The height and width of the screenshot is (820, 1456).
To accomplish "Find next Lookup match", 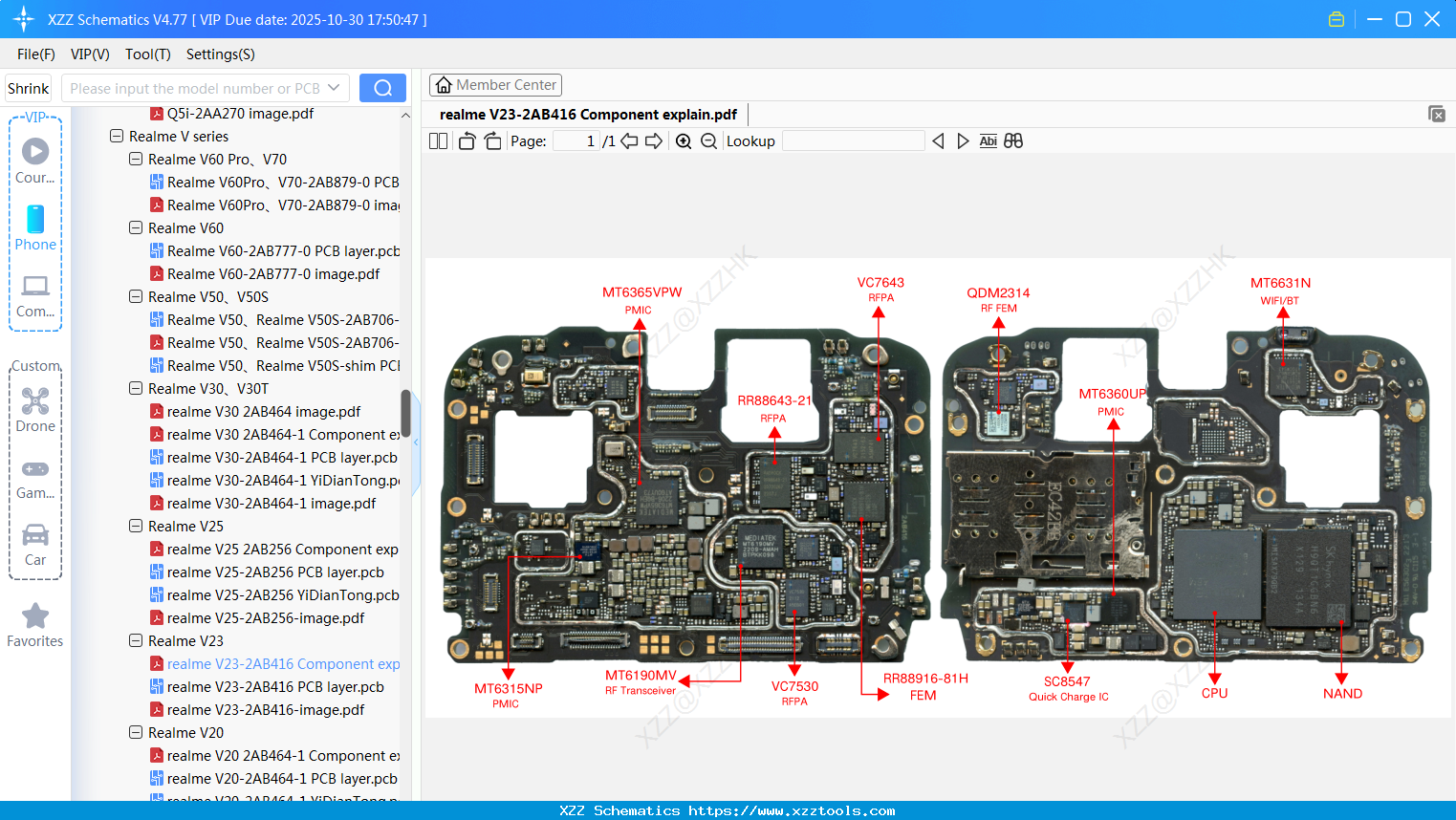I will tap(963, 141).
